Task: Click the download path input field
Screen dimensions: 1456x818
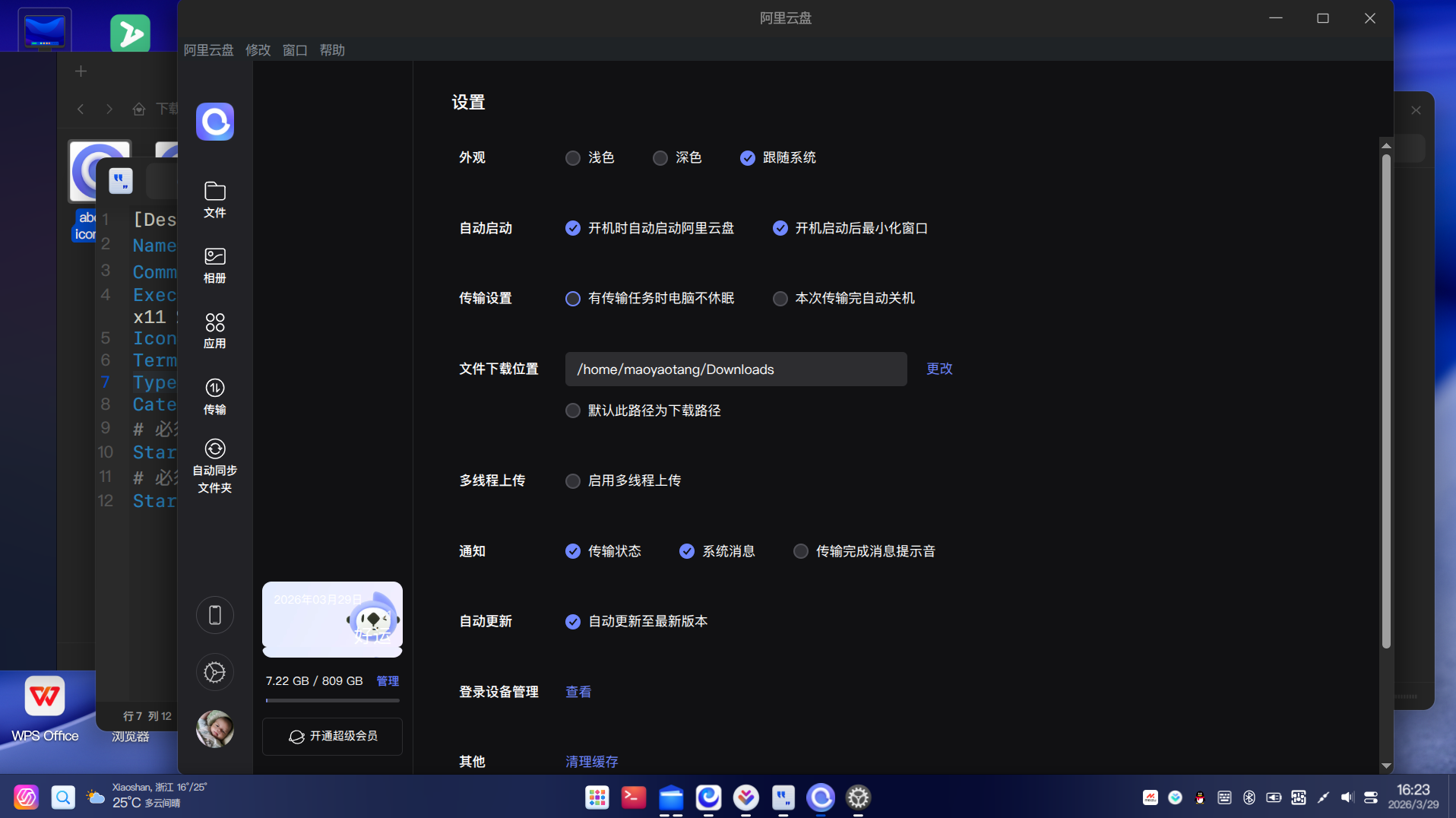Action: [x=735, y=369]
